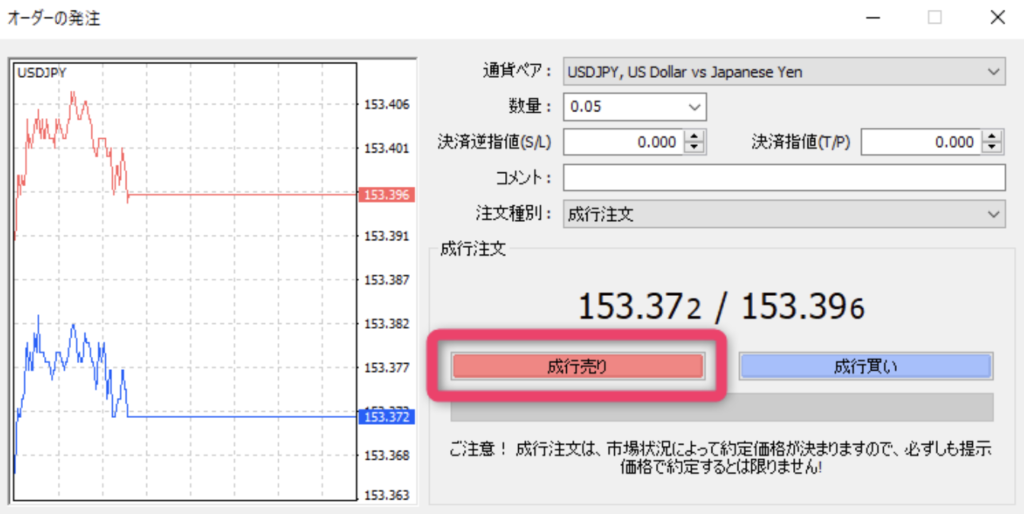Focus the コメント text field
The image size is (1024, 514).
[x=783, y=178]
